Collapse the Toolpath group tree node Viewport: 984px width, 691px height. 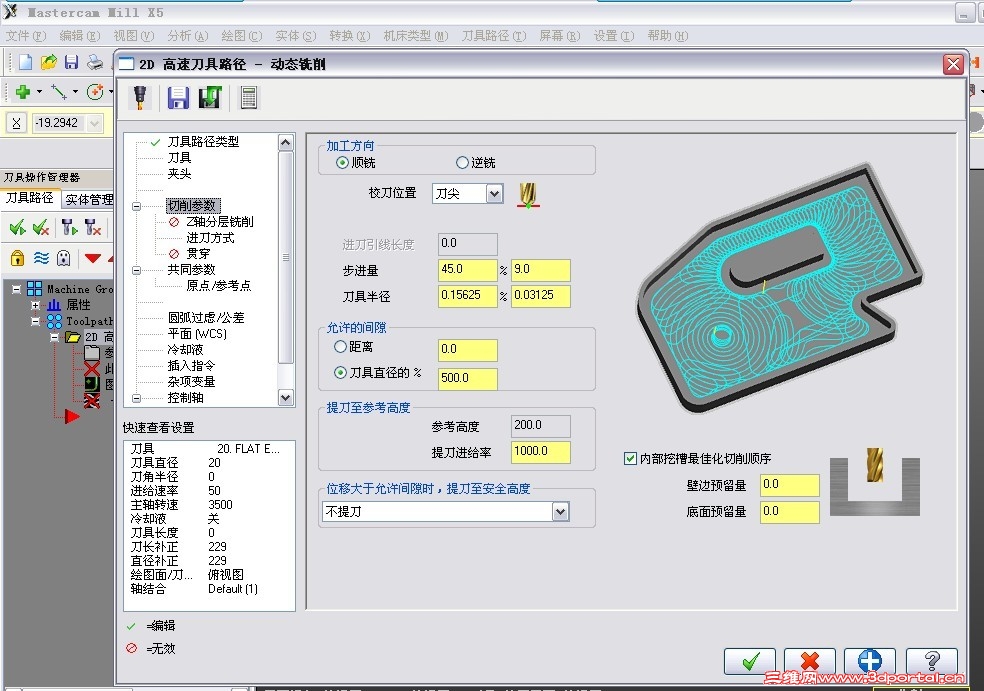pos(36,321)
